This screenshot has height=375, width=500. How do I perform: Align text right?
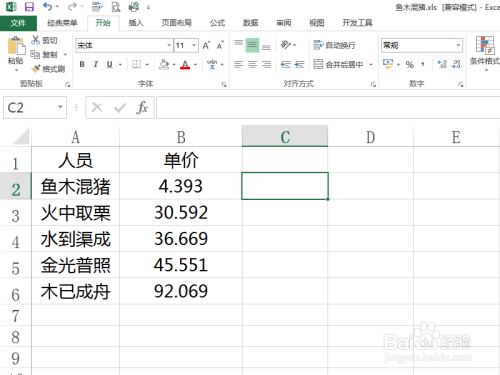[x=266, y=64]
